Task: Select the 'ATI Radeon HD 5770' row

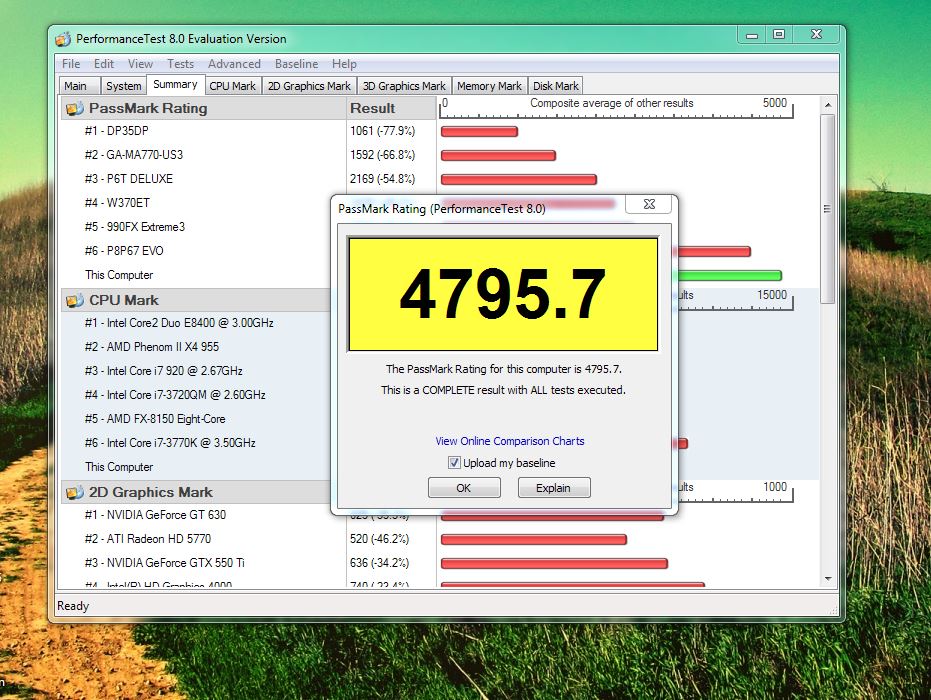Action: coord(148,539)
